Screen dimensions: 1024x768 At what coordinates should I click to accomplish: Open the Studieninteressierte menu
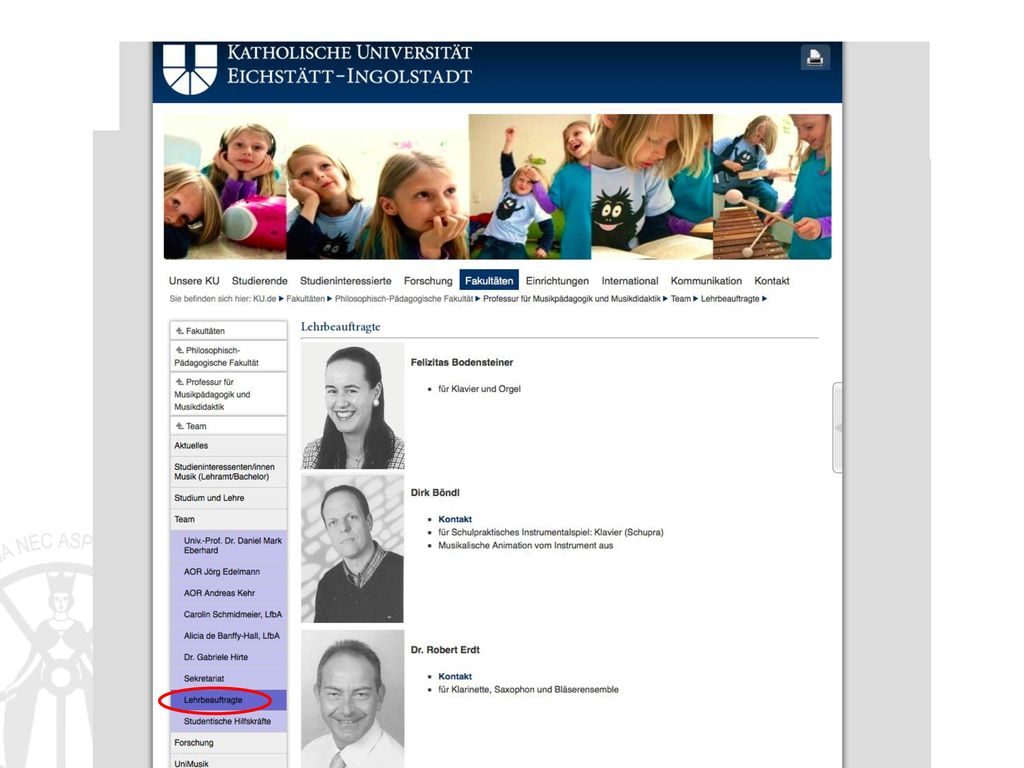point(345,281)
